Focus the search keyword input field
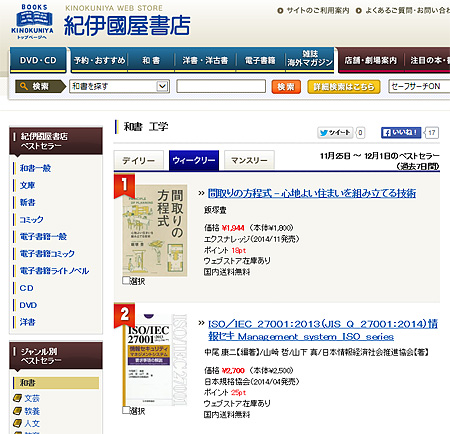Viewport: 450px width, 434px height. pyautogui.click(x=221, y=86)
